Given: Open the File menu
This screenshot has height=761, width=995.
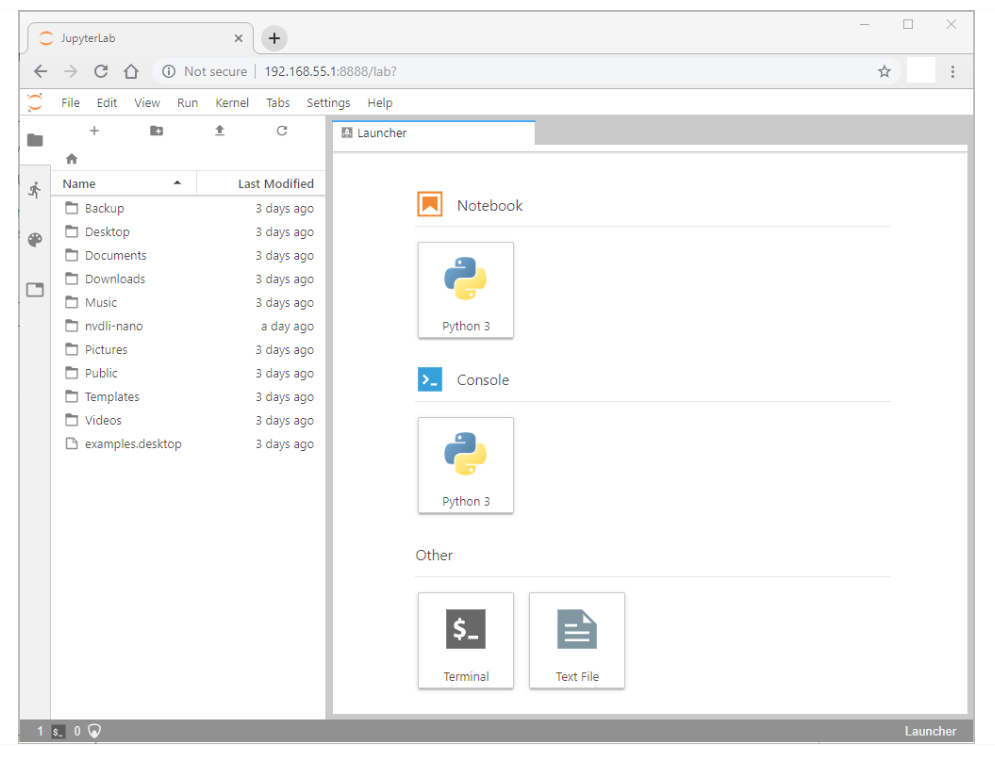Looking at the screenshot, I should 70,103.
